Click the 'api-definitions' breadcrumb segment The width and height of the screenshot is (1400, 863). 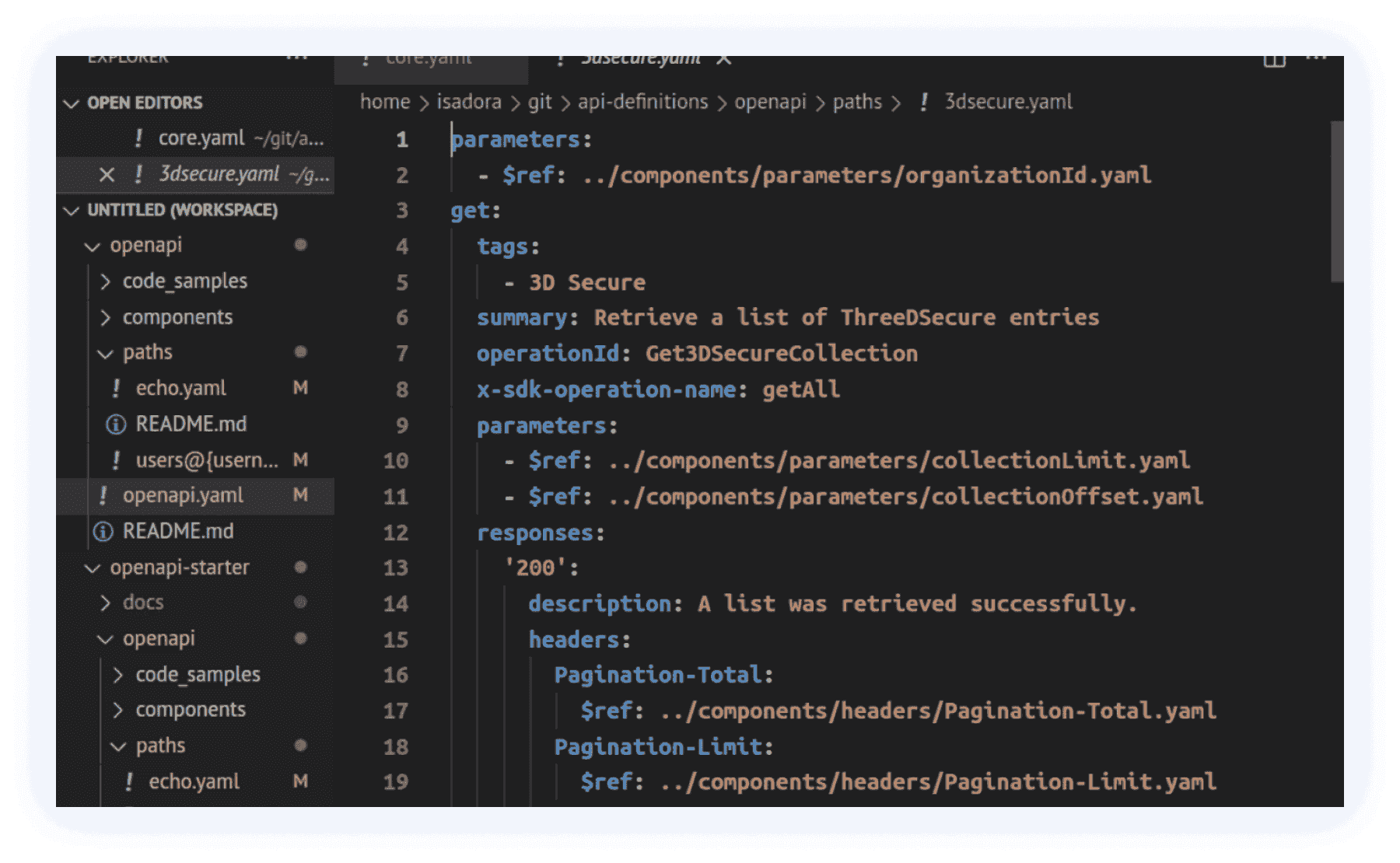[642, 103]
